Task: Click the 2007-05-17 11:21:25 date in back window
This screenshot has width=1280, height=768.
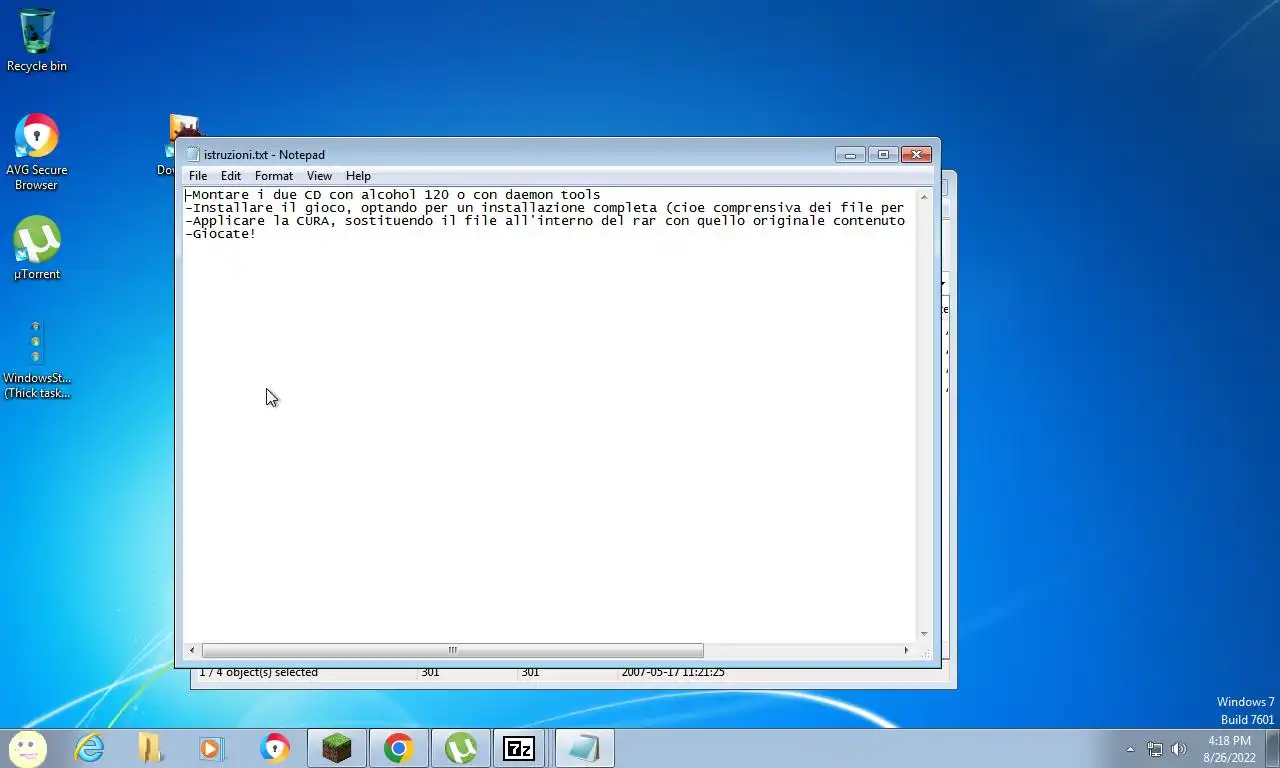Action: (x=673, y=673)
